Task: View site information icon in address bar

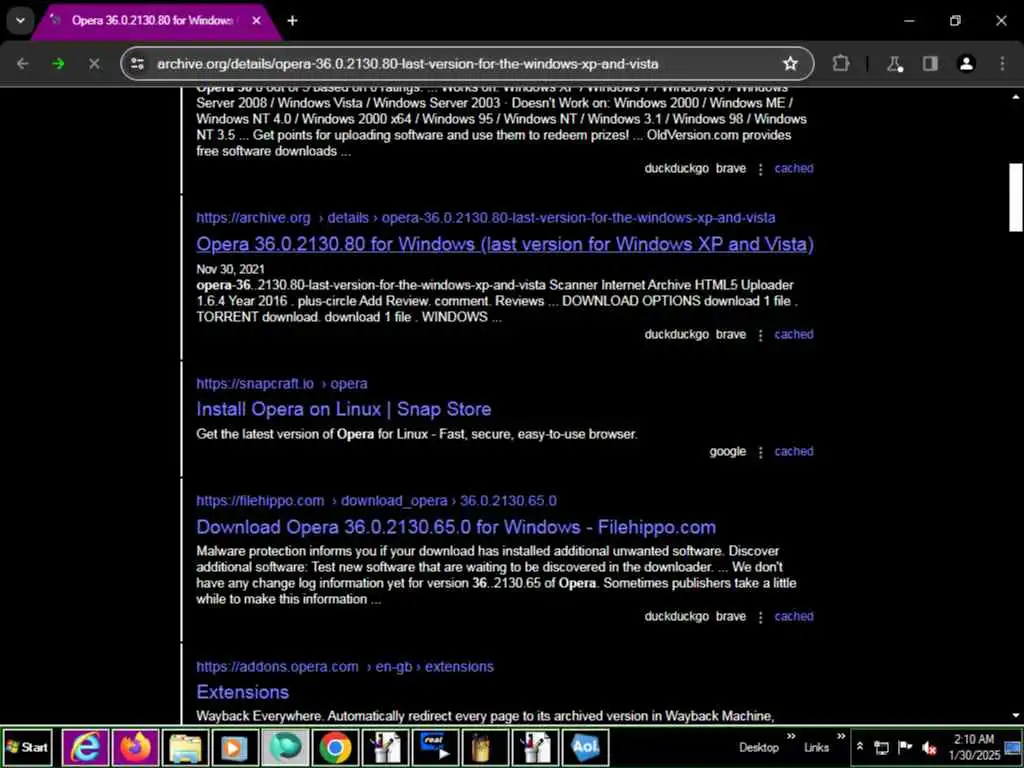Action: point(137,63)
